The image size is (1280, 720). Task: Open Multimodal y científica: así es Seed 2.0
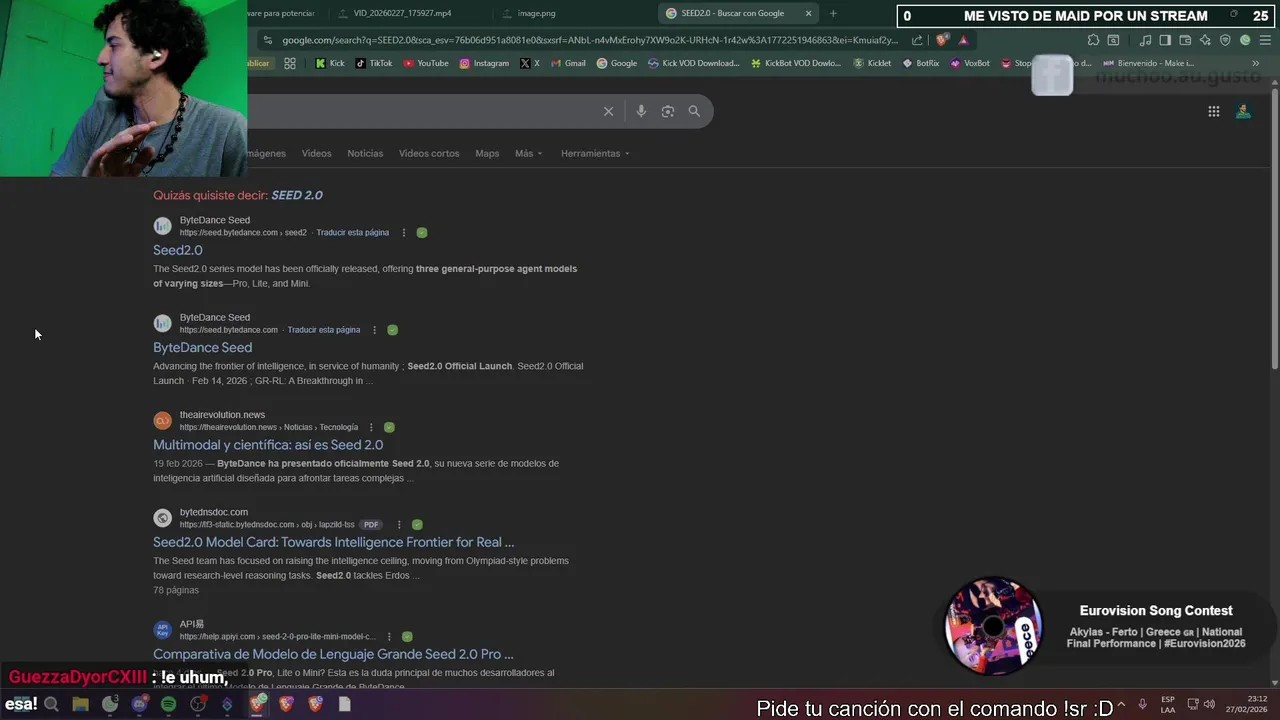tap(268, 445)
